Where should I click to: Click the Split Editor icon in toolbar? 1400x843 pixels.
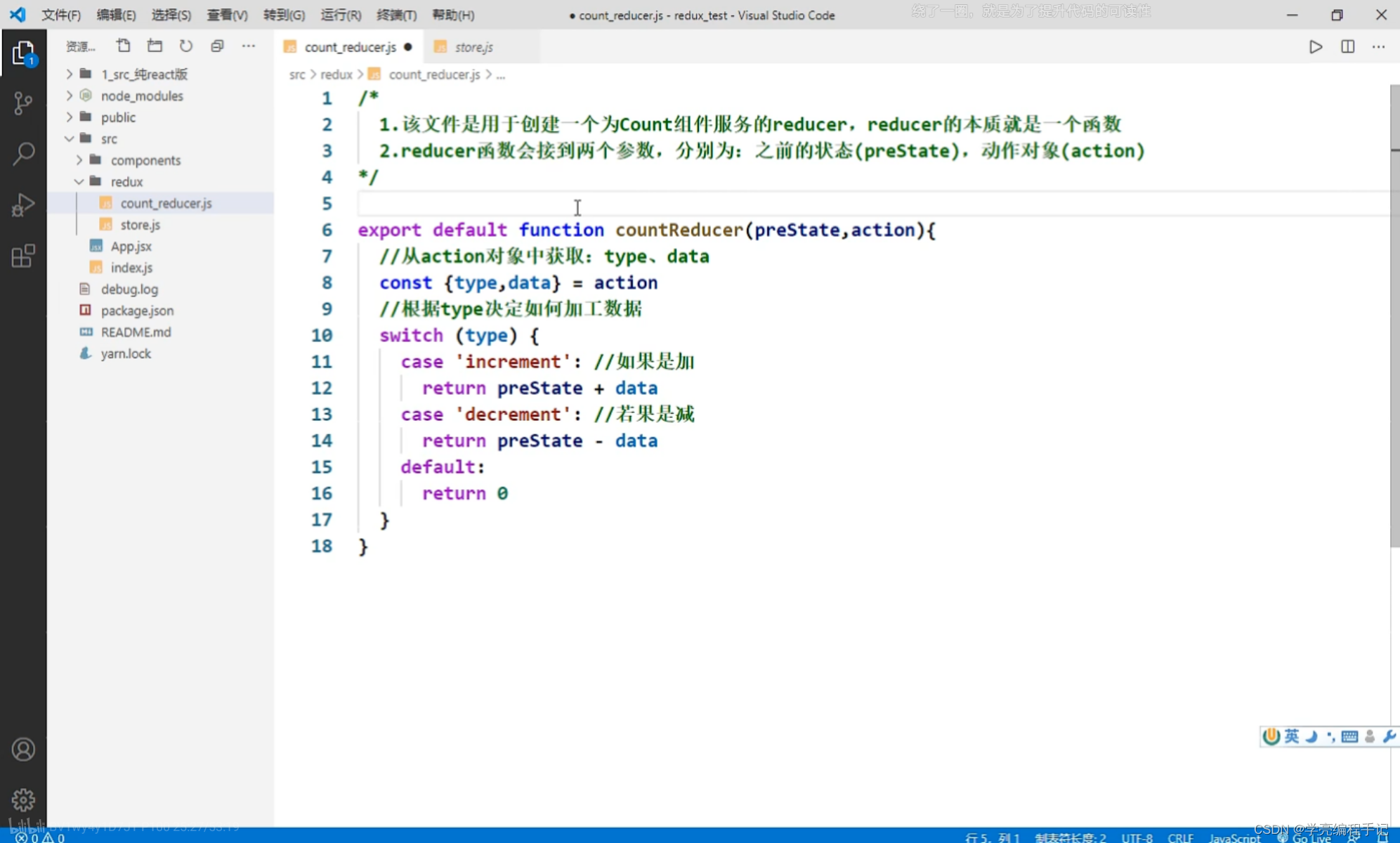[1347, 47]
